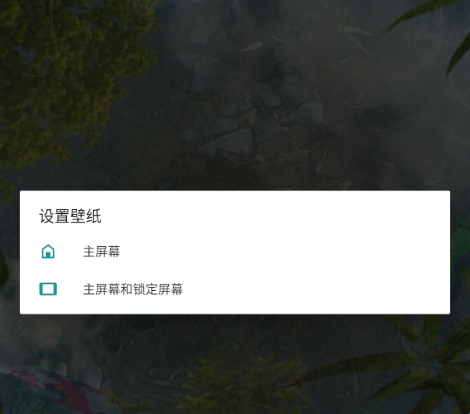Click white space right of 设置壁纸 title
470x414 pixels.
pyautogui.click(x=273, y=216)
